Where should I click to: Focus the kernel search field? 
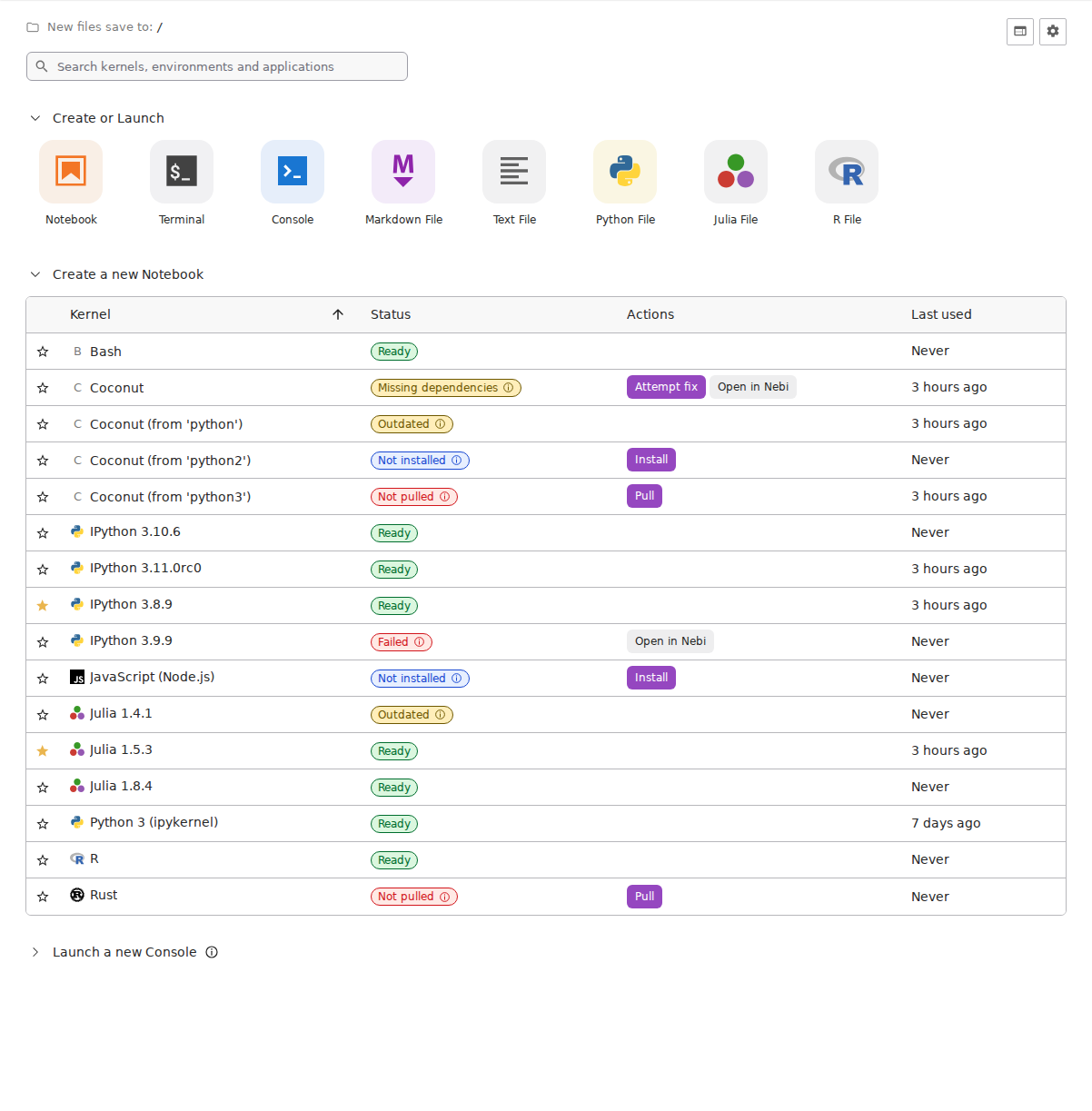(217, 66)
